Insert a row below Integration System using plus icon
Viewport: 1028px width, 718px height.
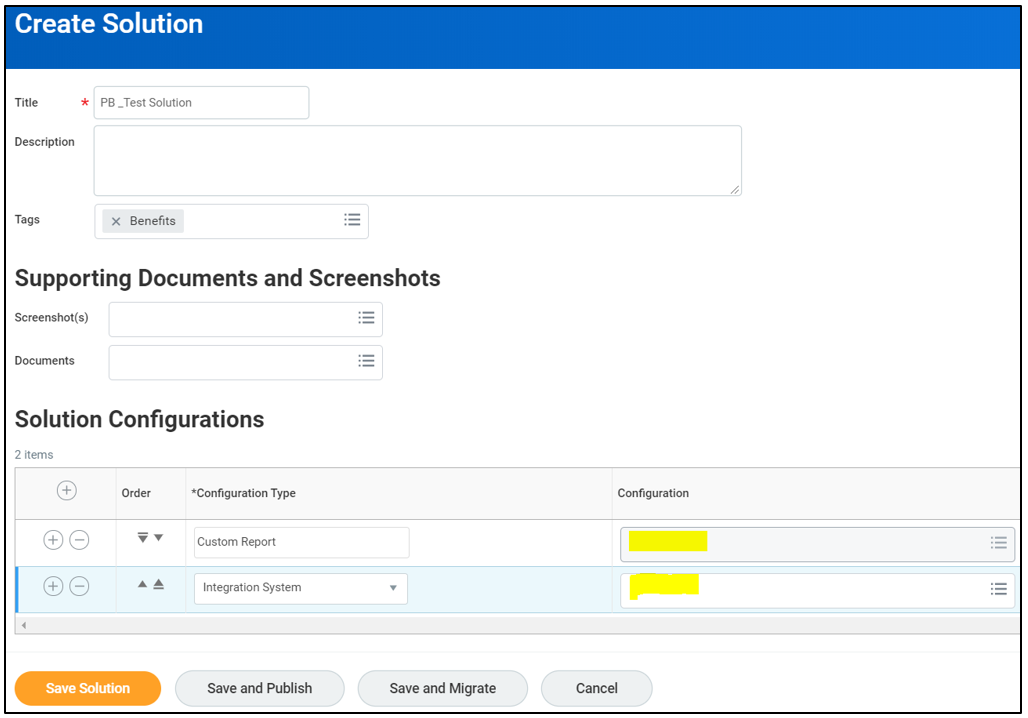click(x=53, y=586)
